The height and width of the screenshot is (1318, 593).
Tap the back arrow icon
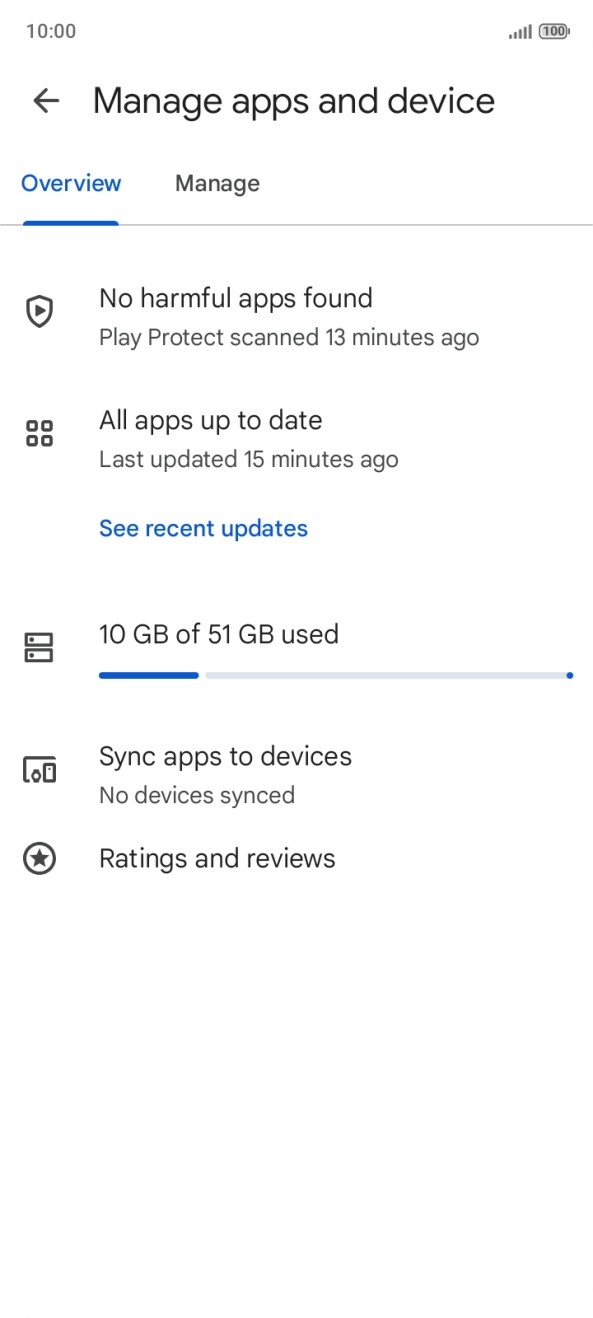point(46,101)
